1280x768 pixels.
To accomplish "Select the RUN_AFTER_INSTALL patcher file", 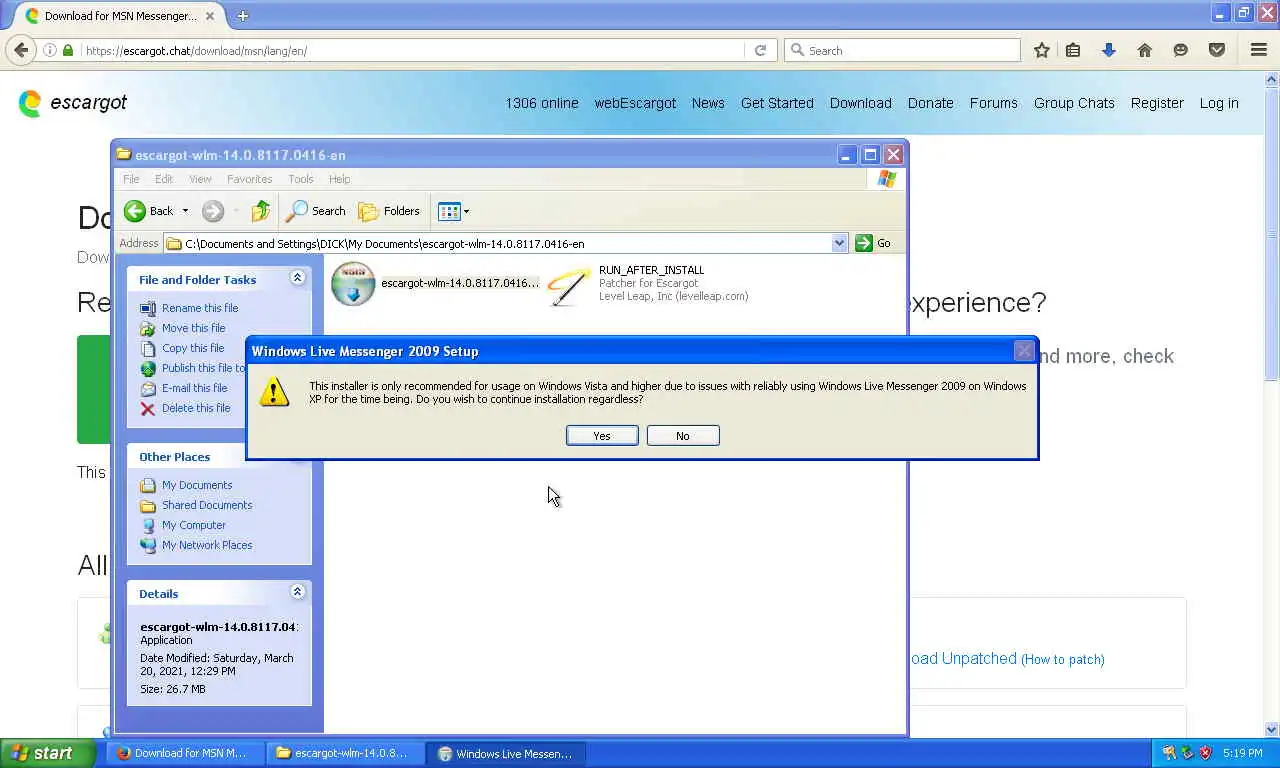I will click(649, 284).
